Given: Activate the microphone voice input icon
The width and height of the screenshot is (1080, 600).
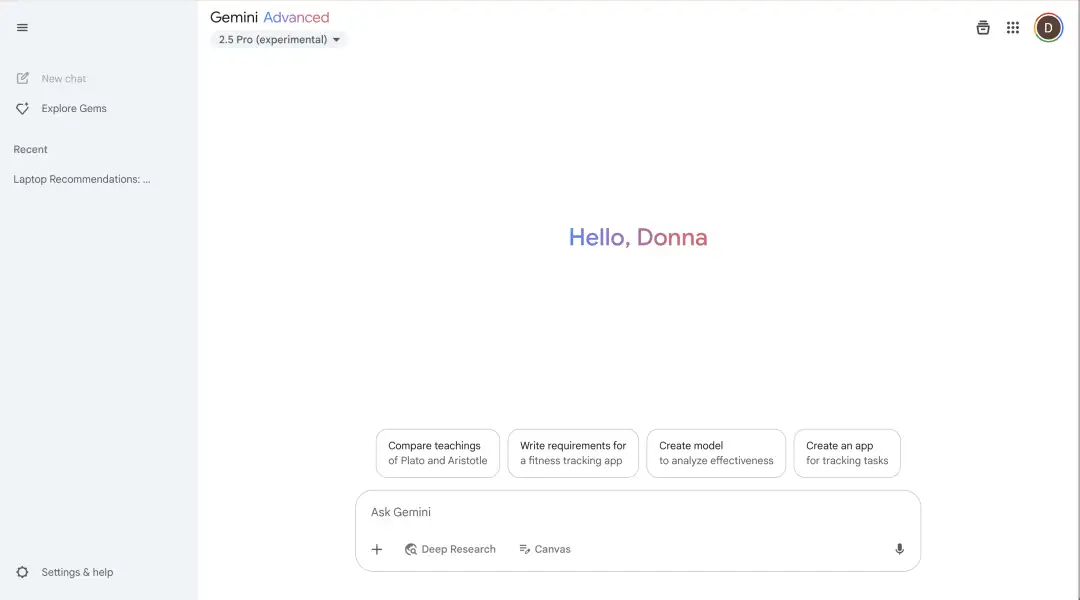Looking at the screenshot, I should pos(899,549).
